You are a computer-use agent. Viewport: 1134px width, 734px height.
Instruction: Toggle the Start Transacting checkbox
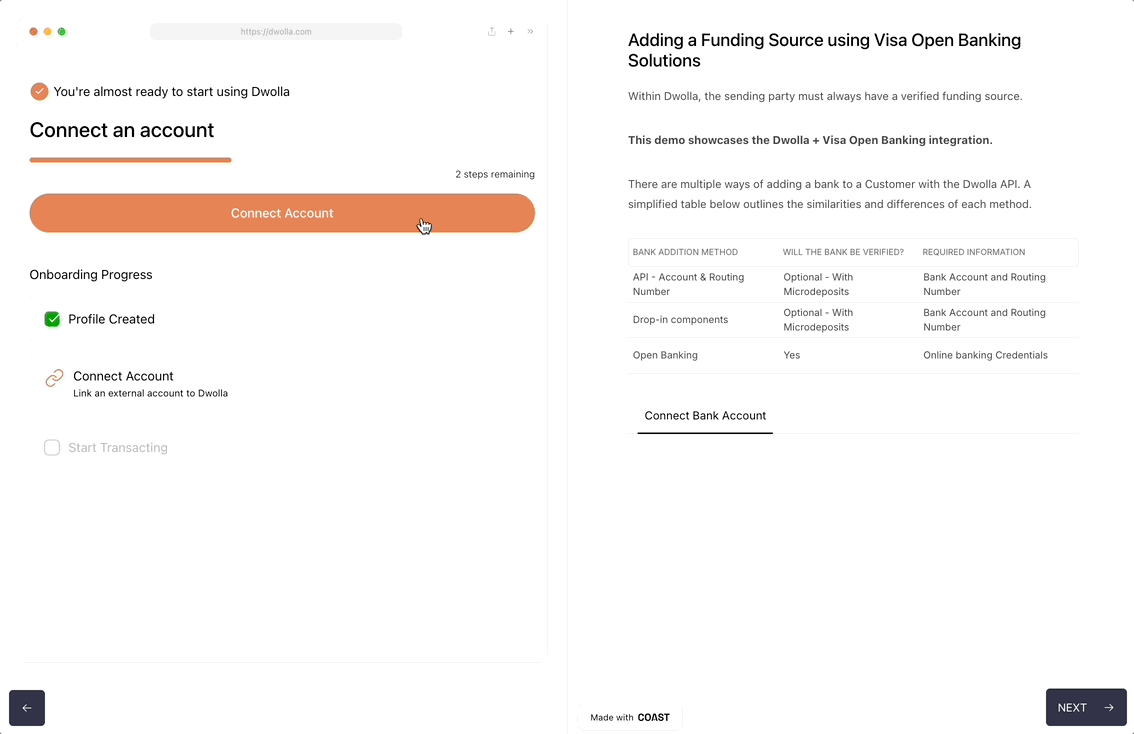[x=52, y=448]
